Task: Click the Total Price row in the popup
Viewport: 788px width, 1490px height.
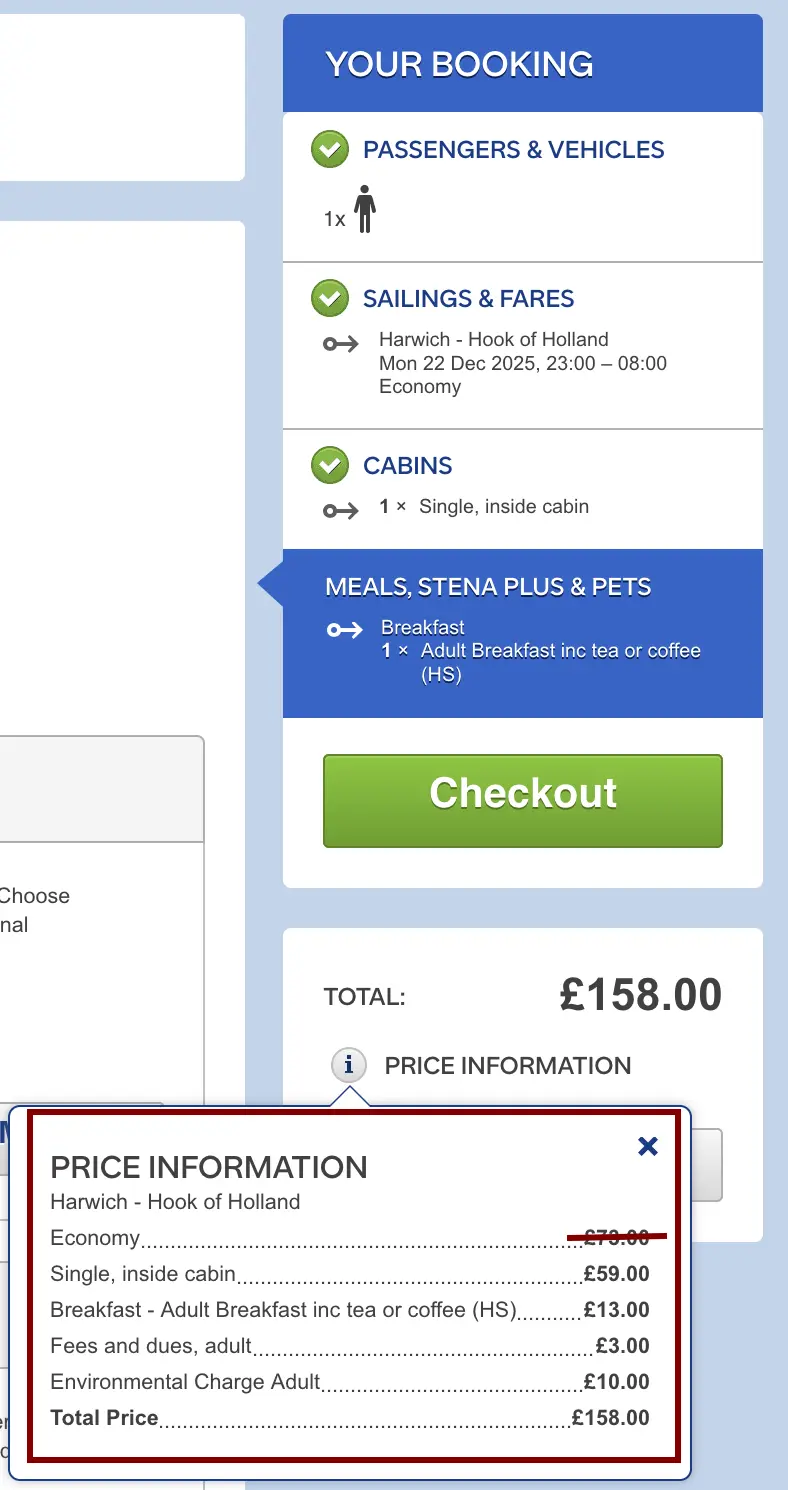Action: (x=350, y=1418)
